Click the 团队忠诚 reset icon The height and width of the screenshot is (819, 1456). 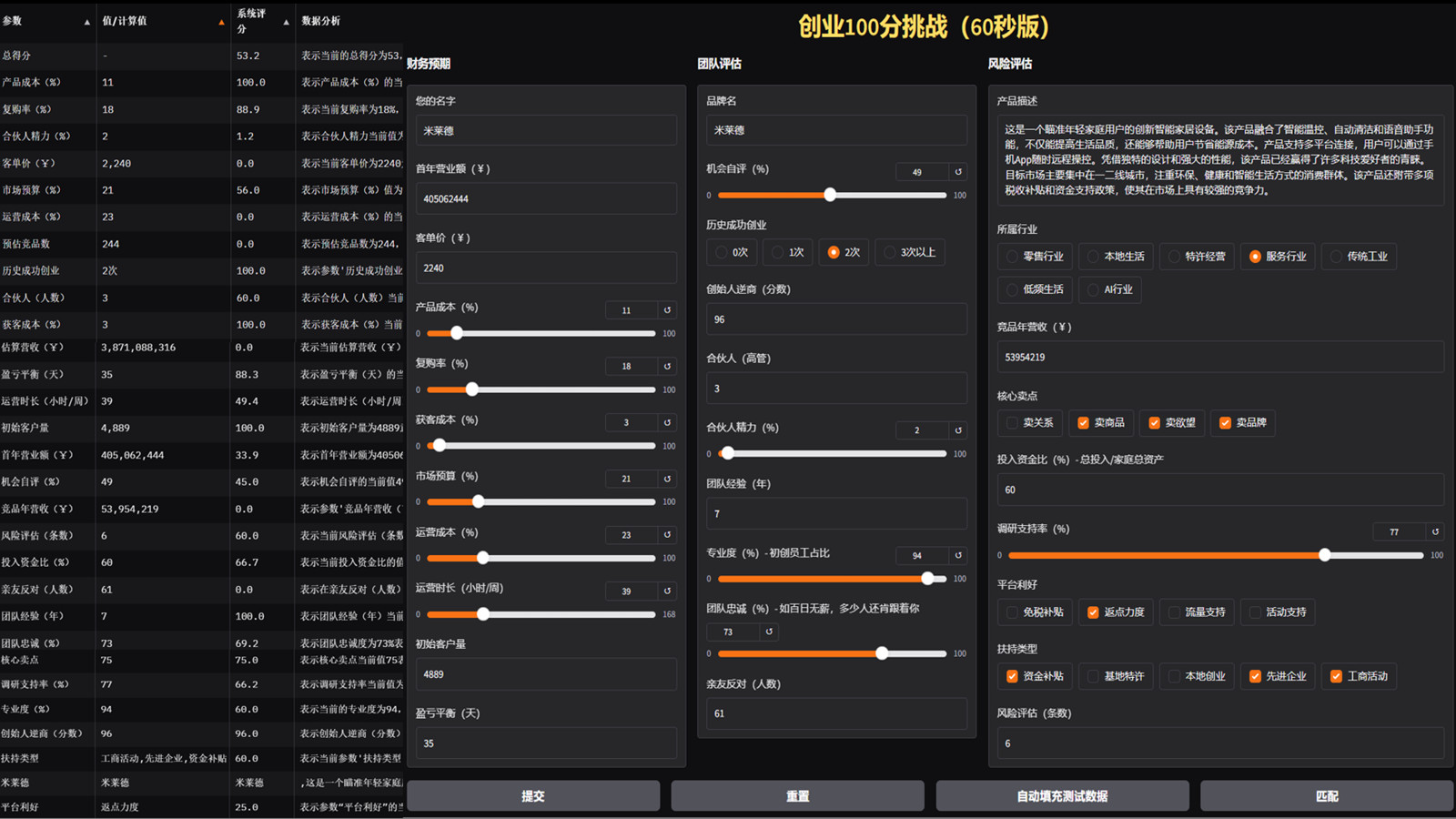tap(769, 632)
